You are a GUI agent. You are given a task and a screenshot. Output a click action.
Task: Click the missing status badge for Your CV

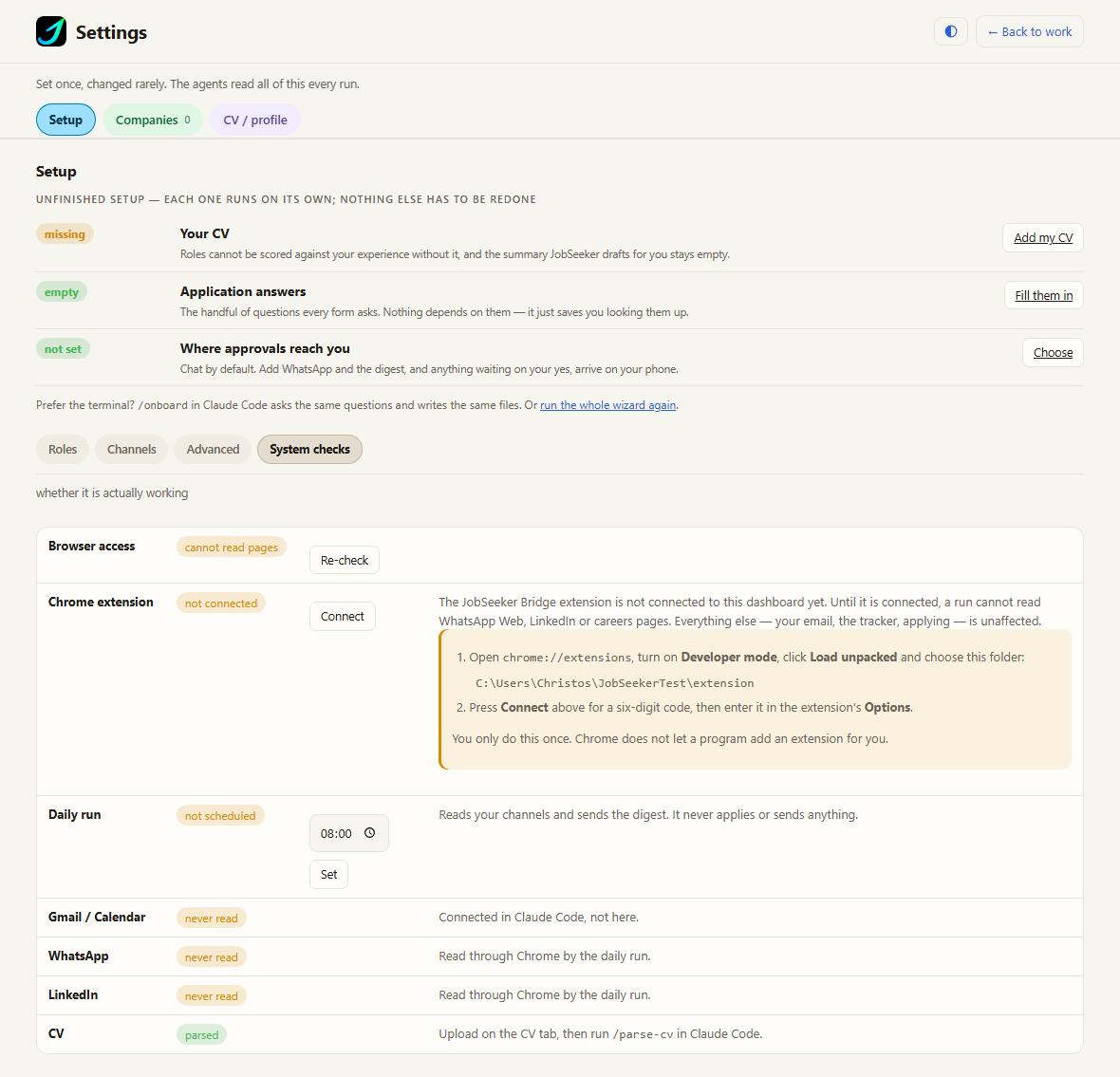click(65, 234)
